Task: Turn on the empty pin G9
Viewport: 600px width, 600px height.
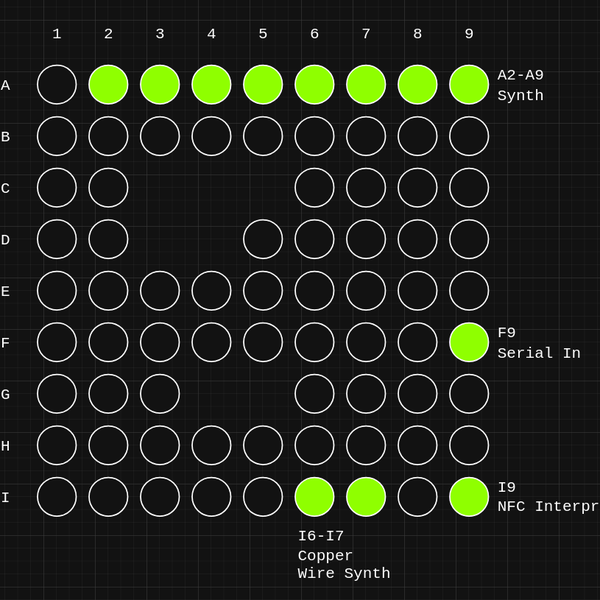Action: pyautogui.click(x=469, y=394)
